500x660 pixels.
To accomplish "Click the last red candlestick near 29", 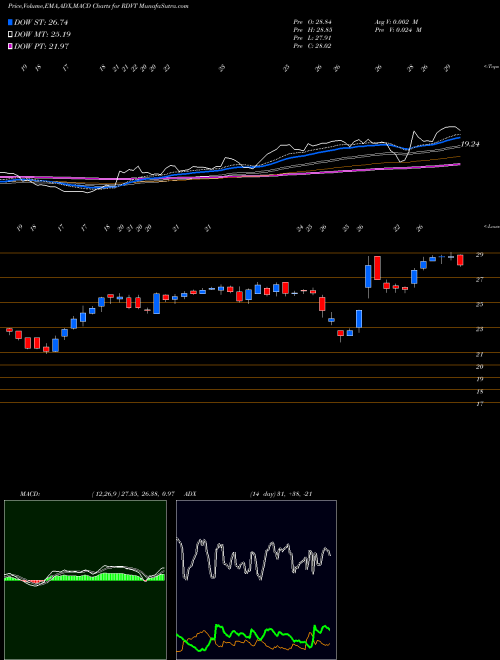I will (x=460, y=260).
